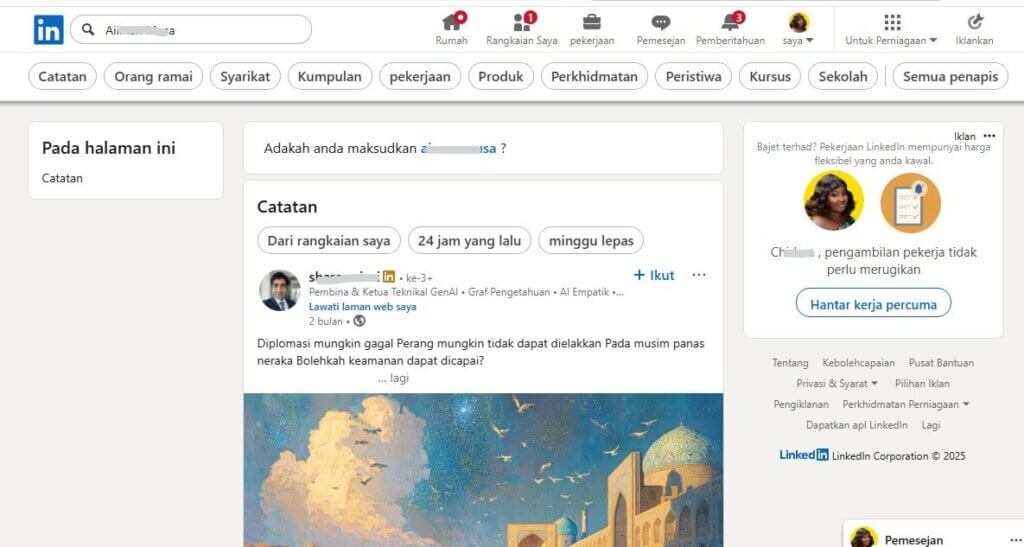
Task: Select the Produk filter
Action: 501,76
